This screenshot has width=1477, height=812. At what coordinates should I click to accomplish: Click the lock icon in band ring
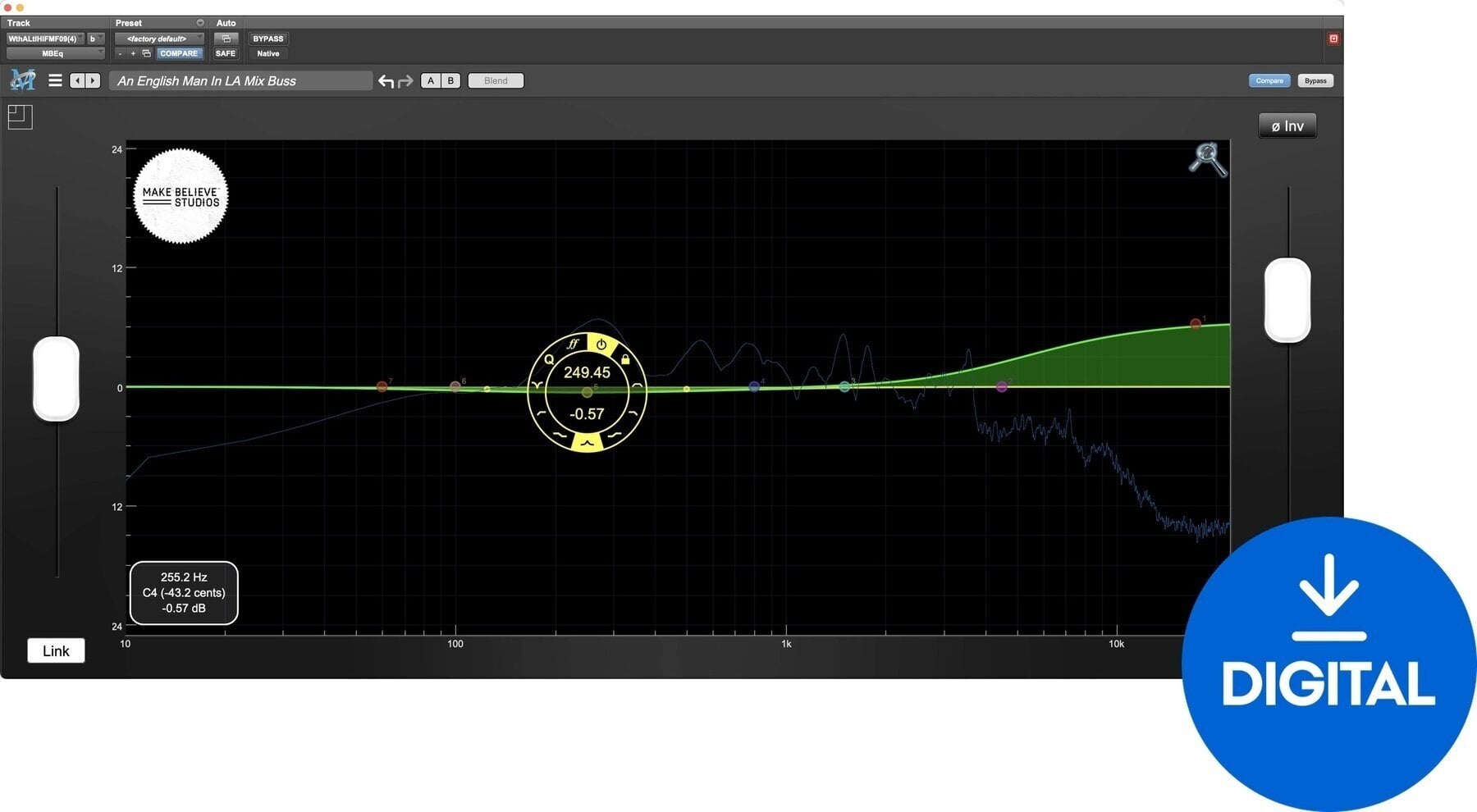tap(625, 359)
